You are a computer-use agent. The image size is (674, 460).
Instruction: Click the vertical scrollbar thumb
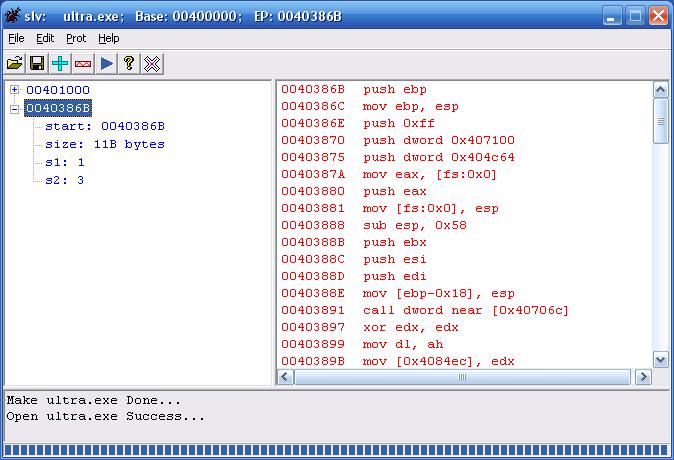point(661,121)
